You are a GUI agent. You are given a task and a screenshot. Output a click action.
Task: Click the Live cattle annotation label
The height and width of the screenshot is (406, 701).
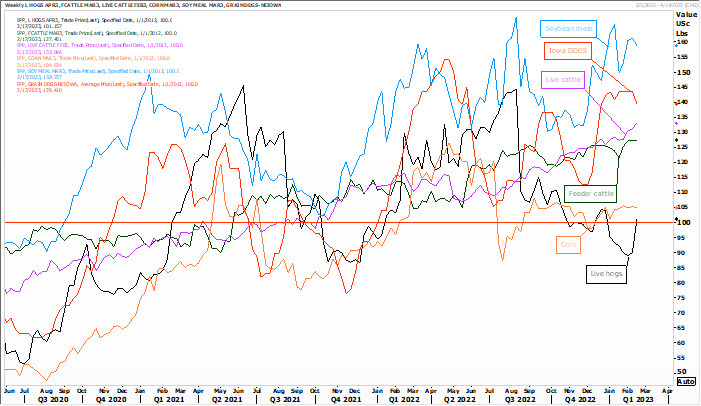[x=563, y=79]
